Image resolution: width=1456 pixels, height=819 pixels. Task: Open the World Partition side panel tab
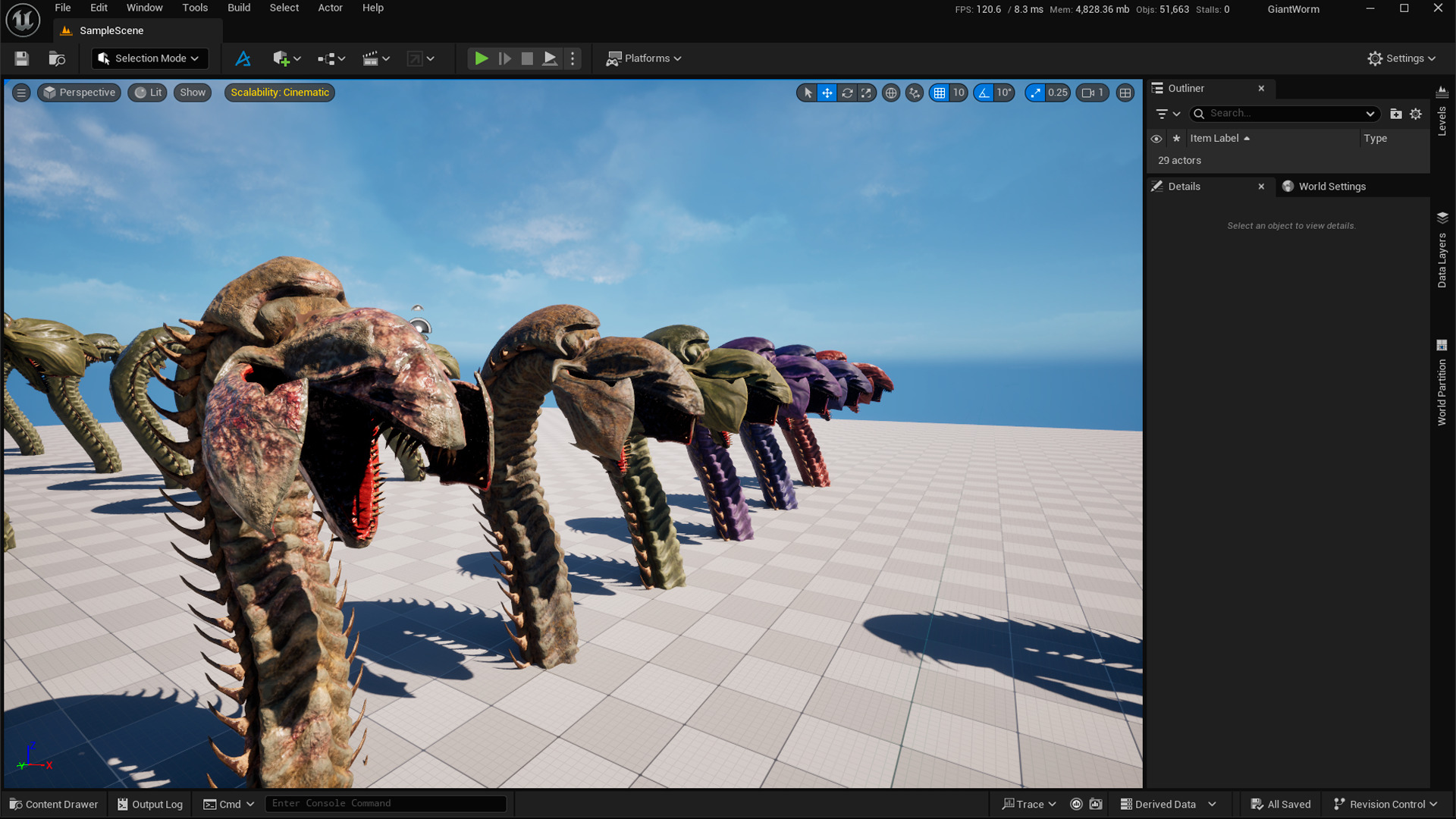[1442, 383]
